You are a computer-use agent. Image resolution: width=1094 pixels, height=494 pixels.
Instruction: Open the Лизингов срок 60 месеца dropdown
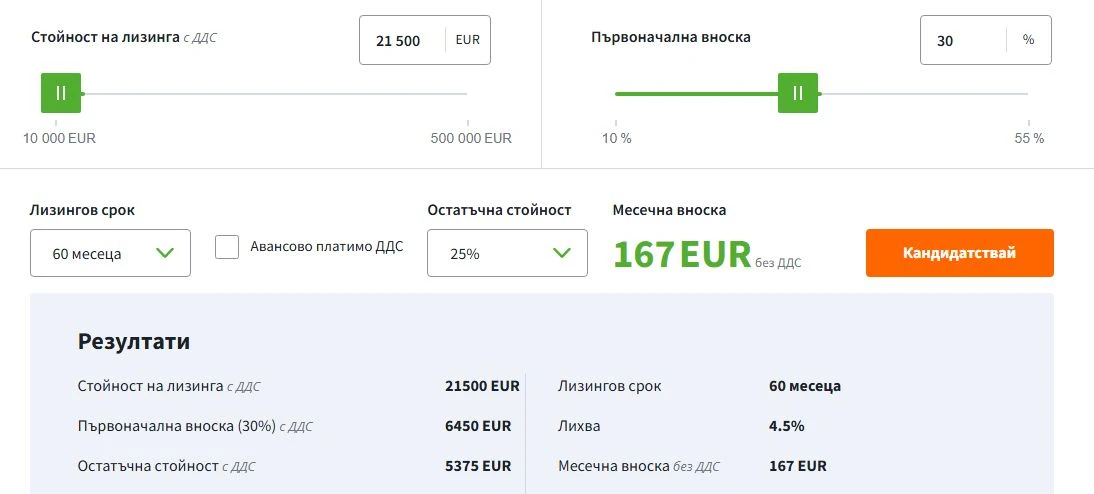click(x=110, y=253)
